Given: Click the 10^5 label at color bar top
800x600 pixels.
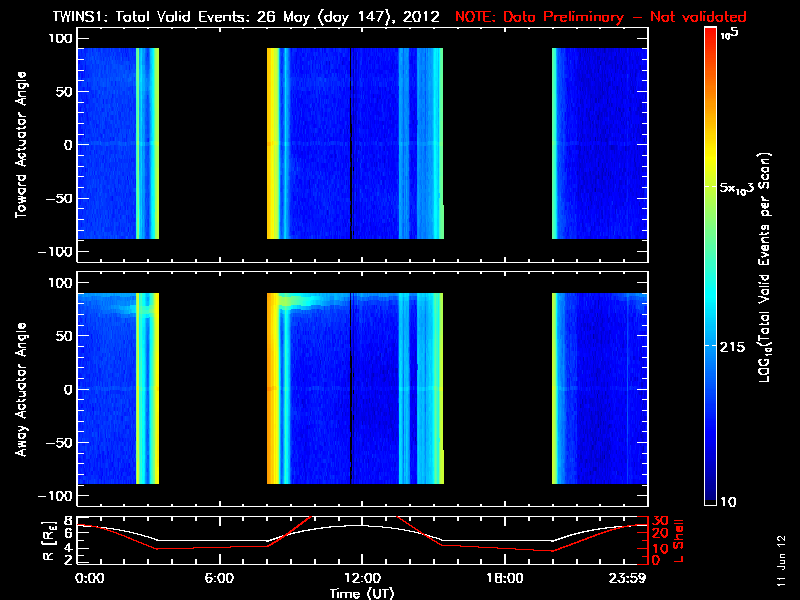Looking at the screenshot, I should pos(730,34).
